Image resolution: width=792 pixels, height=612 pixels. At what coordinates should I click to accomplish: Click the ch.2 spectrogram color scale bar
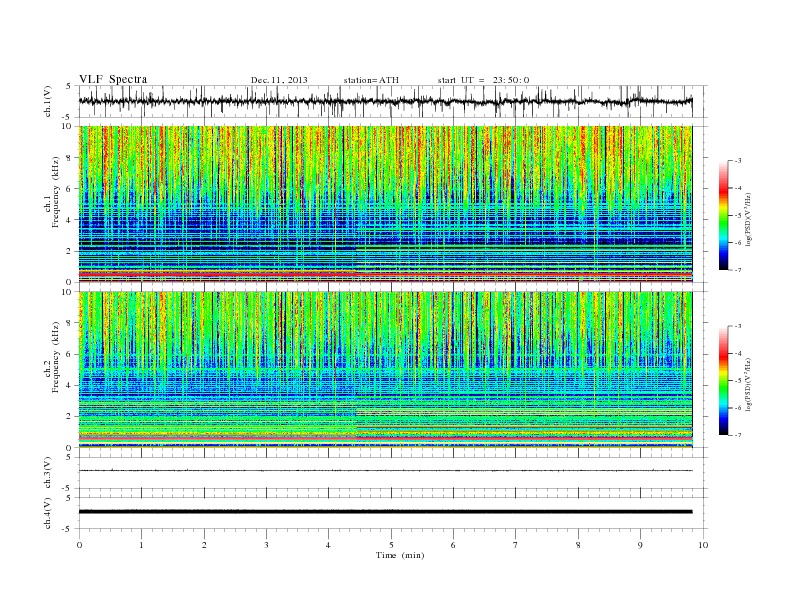(723, 380)
